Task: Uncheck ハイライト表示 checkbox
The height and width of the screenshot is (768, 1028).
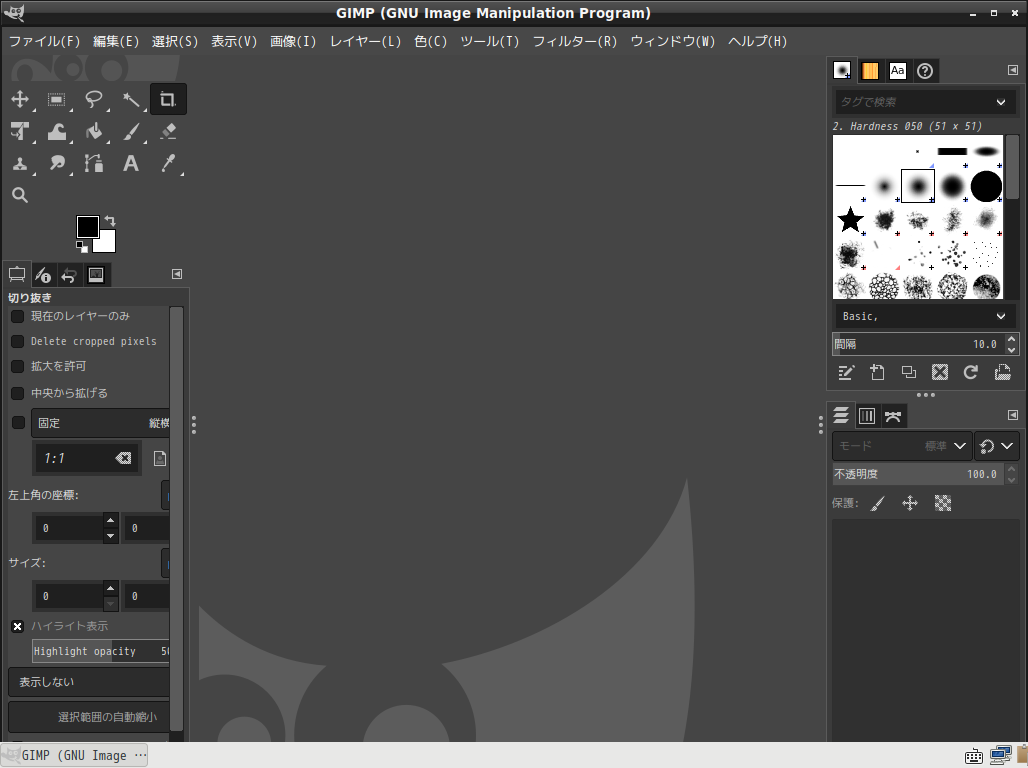Action: 18,626
